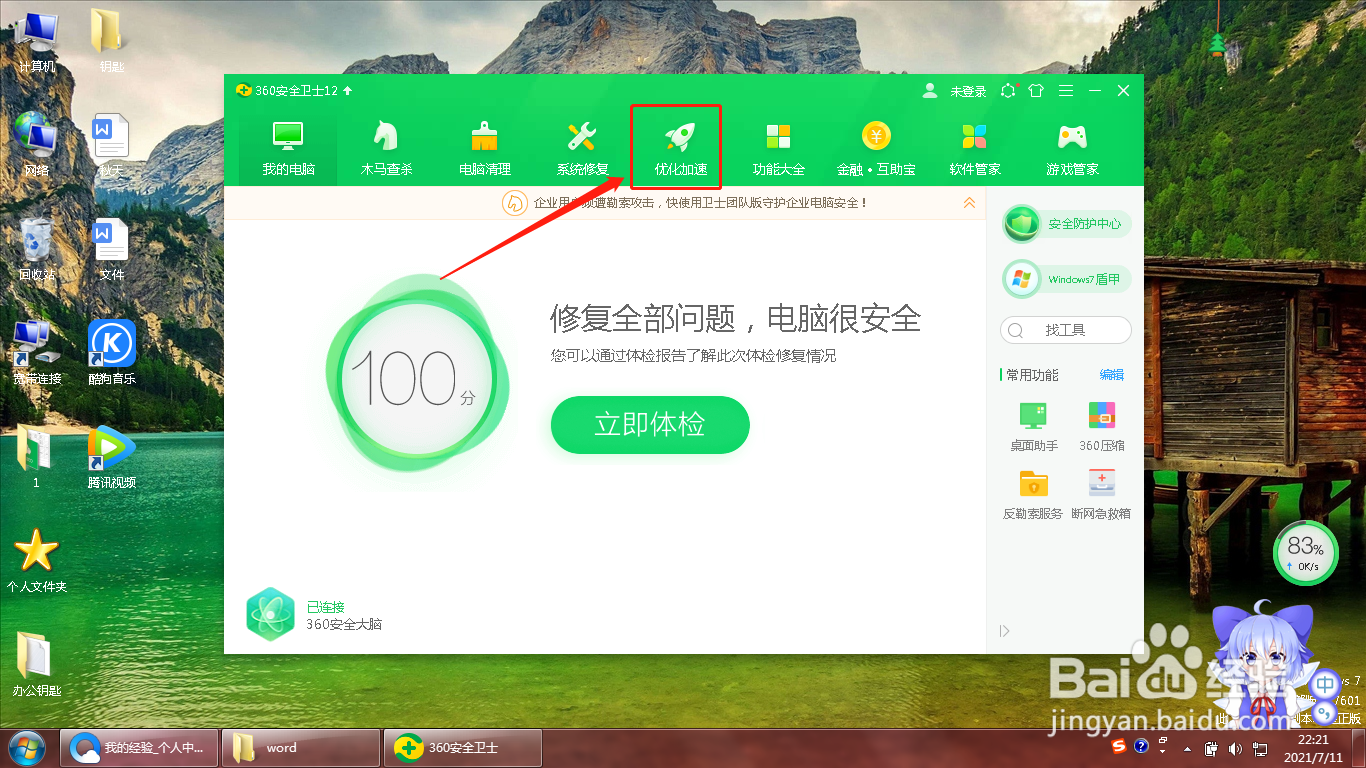The height and width of the screenshot is (768, 1366).
Task: Open 功能大全 feature list
Action: click(778, 148)
